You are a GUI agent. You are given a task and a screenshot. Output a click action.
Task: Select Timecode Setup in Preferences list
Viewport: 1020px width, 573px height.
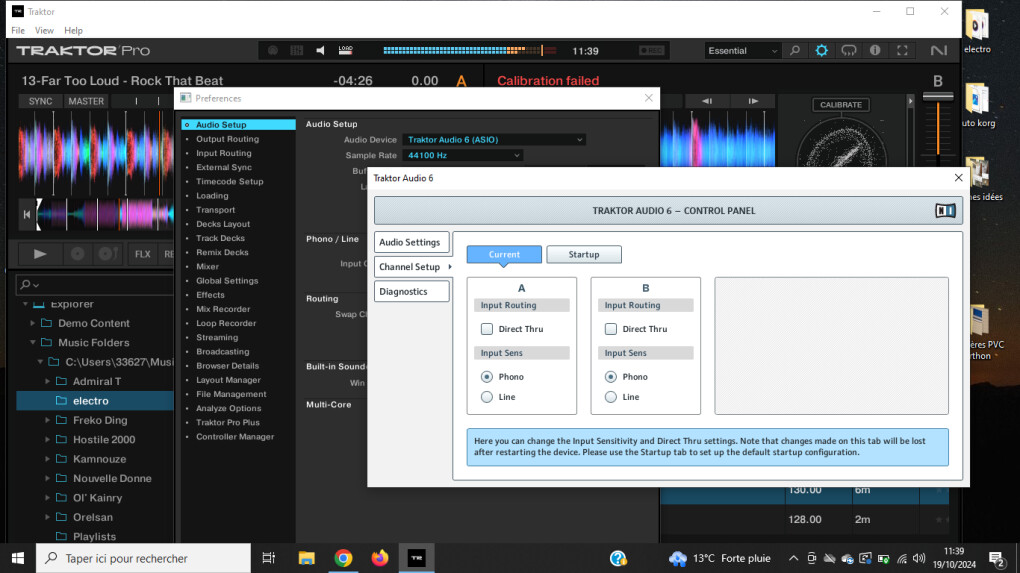230,181
